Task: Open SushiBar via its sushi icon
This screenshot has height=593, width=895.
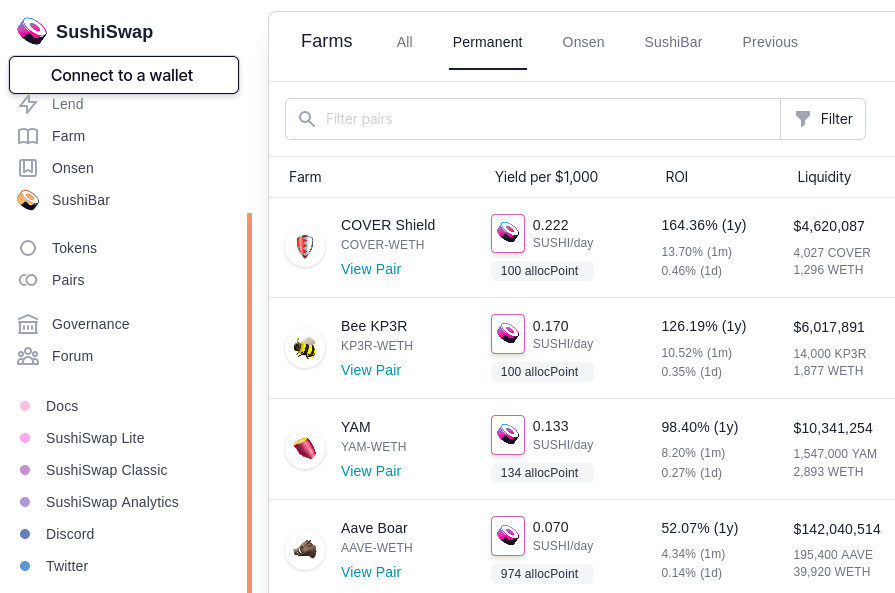Action: click(x=28, y=200)
